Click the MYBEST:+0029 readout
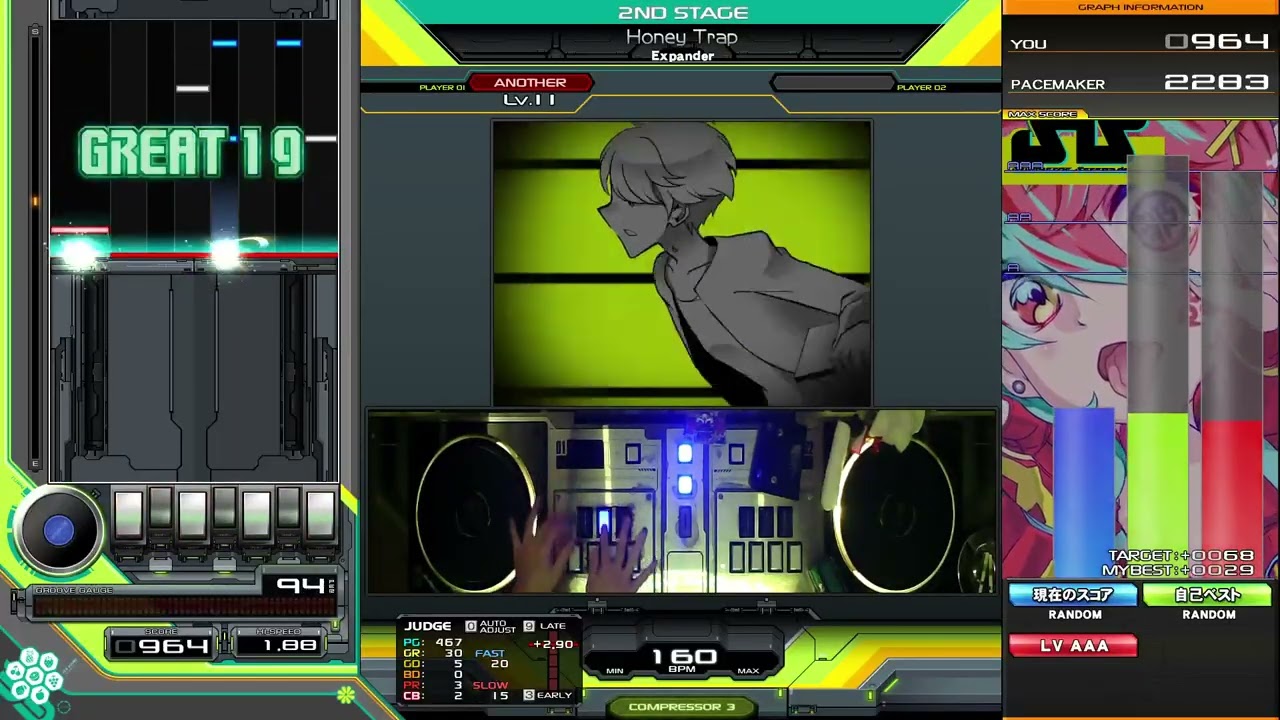 click(x=1178, y=570)
